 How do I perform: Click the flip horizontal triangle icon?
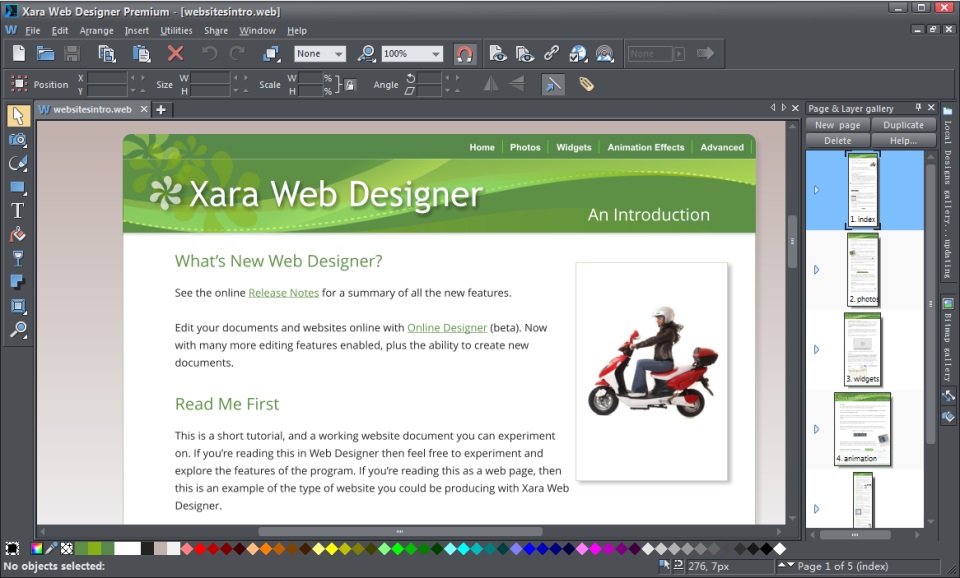click(490, 84)
